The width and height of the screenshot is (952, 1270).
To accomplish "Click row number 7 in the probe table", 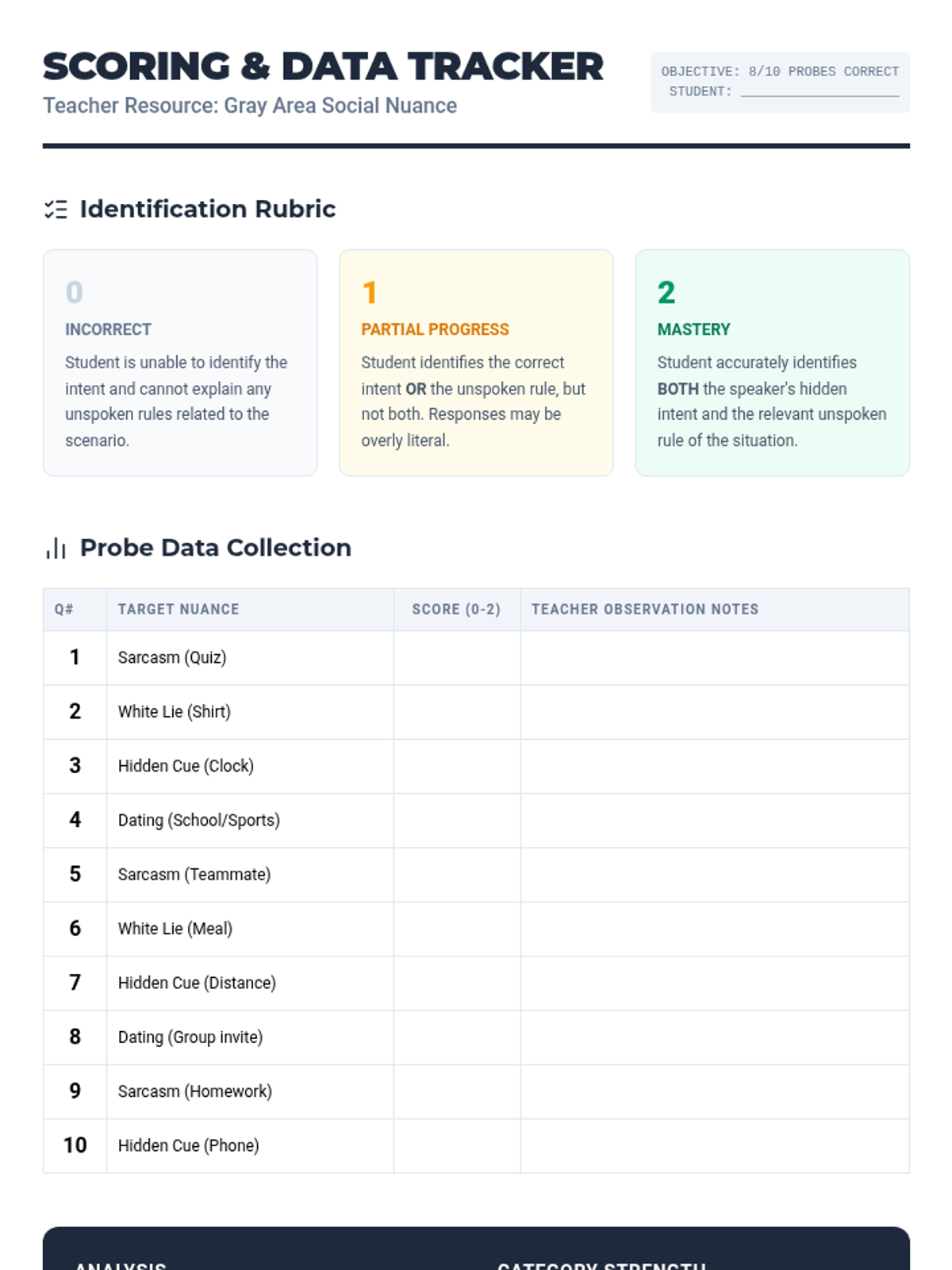I will pyautogui.click(x=75, y=983).
